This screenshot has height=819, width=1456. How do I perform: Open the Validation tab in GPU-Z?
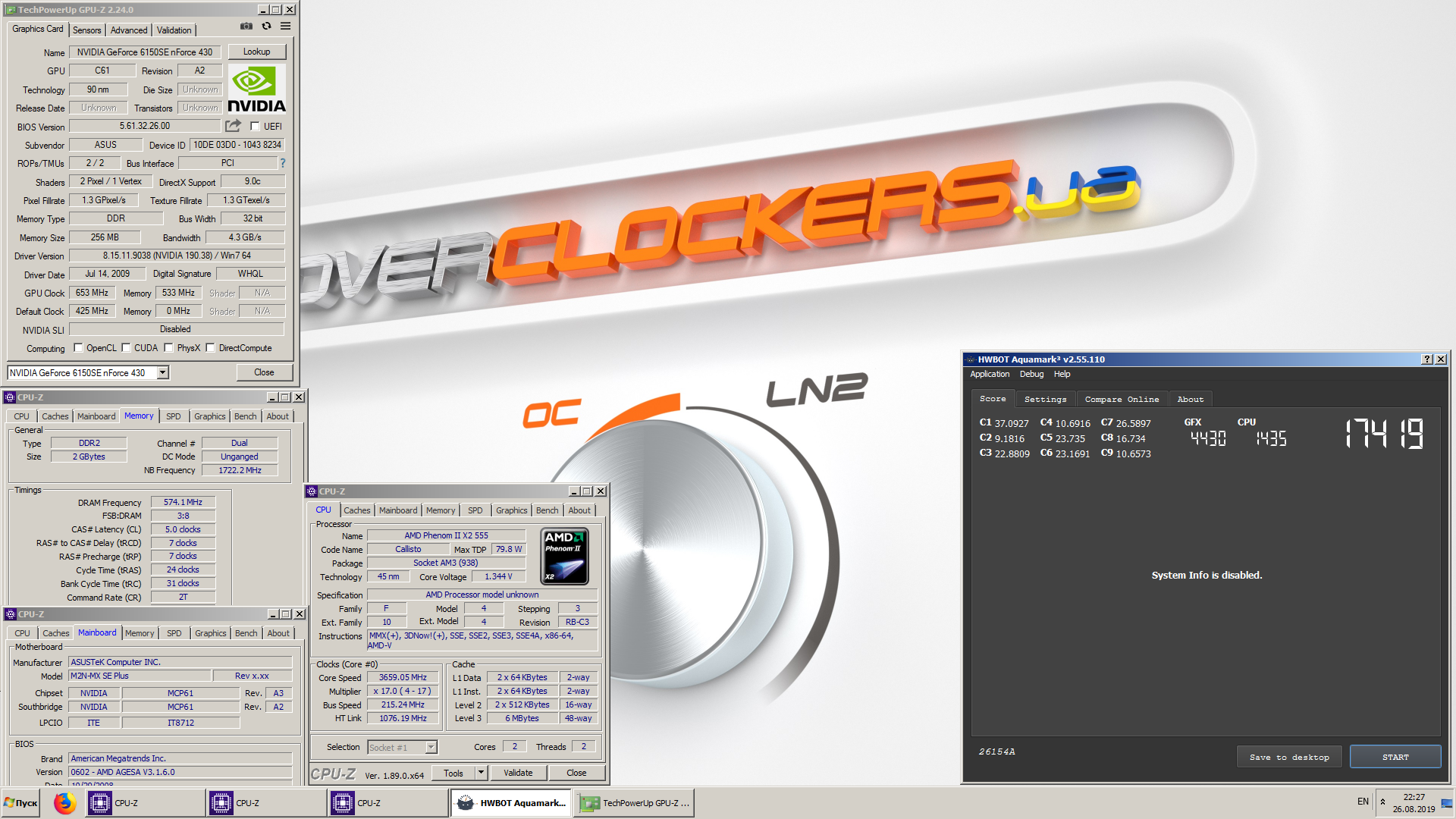pyautogui.click(x=174, y=30)
